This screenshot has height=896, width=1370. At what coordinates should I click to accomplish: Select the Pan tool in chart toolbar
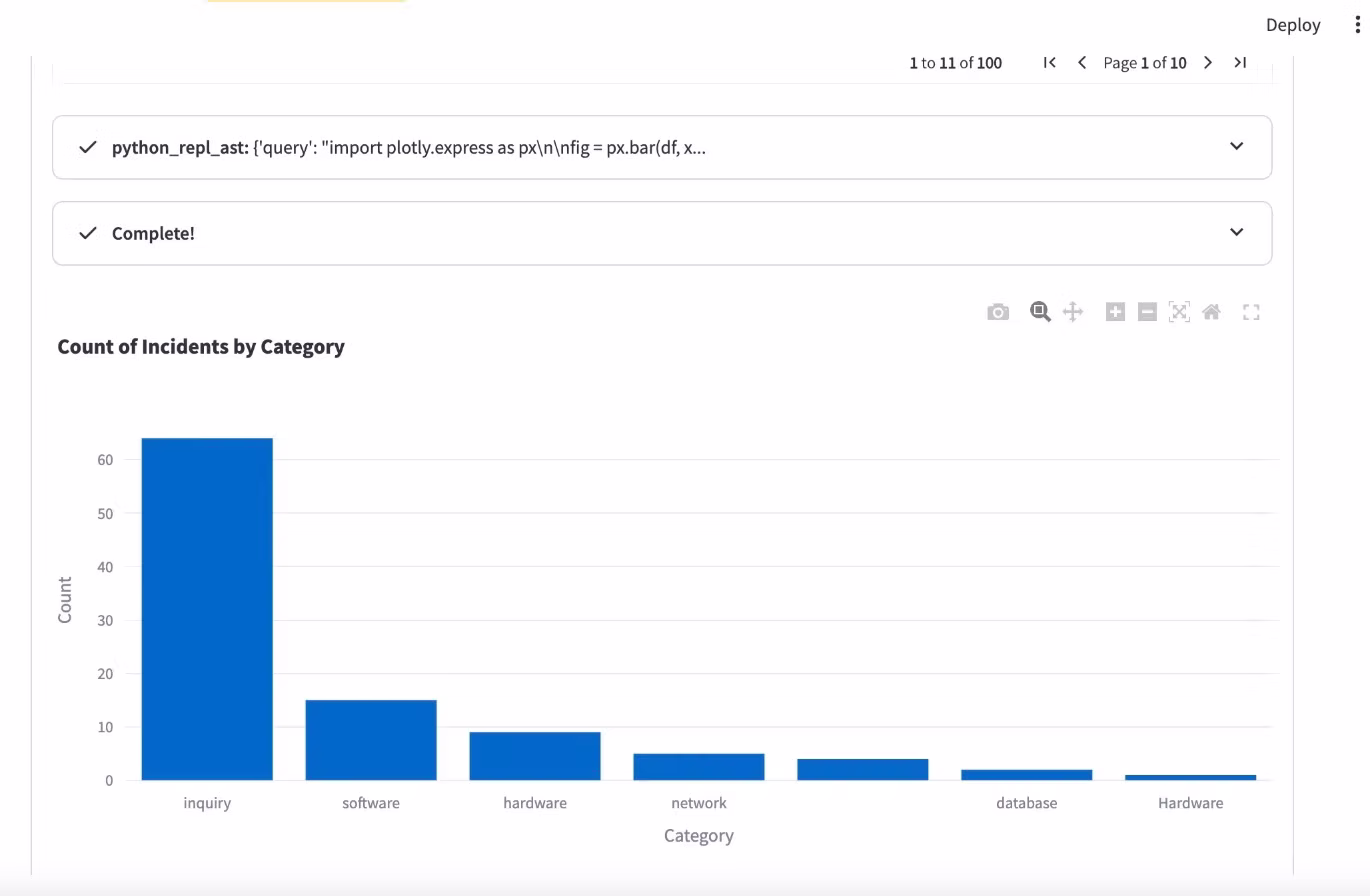click(1073, 312)
